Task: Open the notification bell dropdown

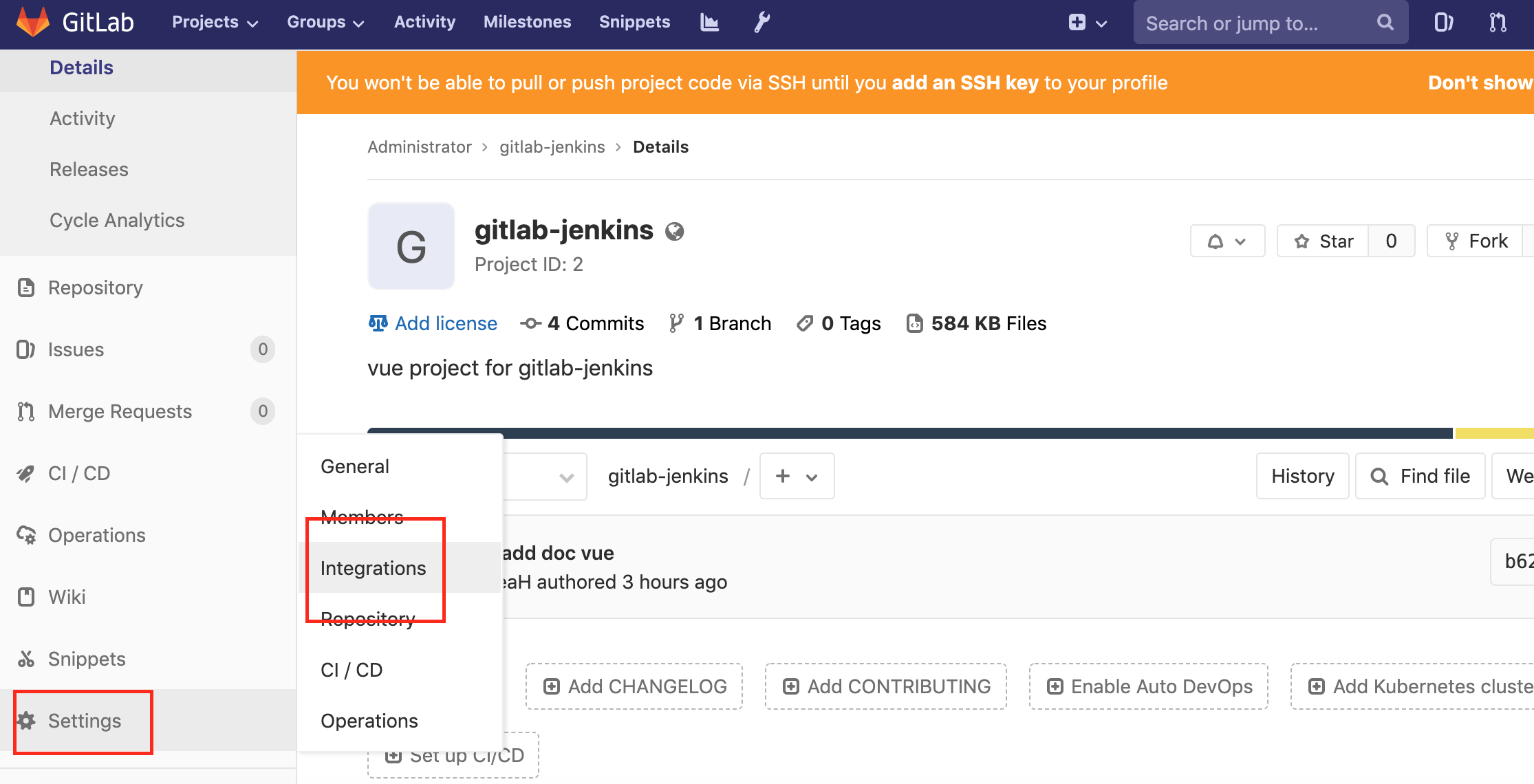Action: click(x=1227, y=241)
